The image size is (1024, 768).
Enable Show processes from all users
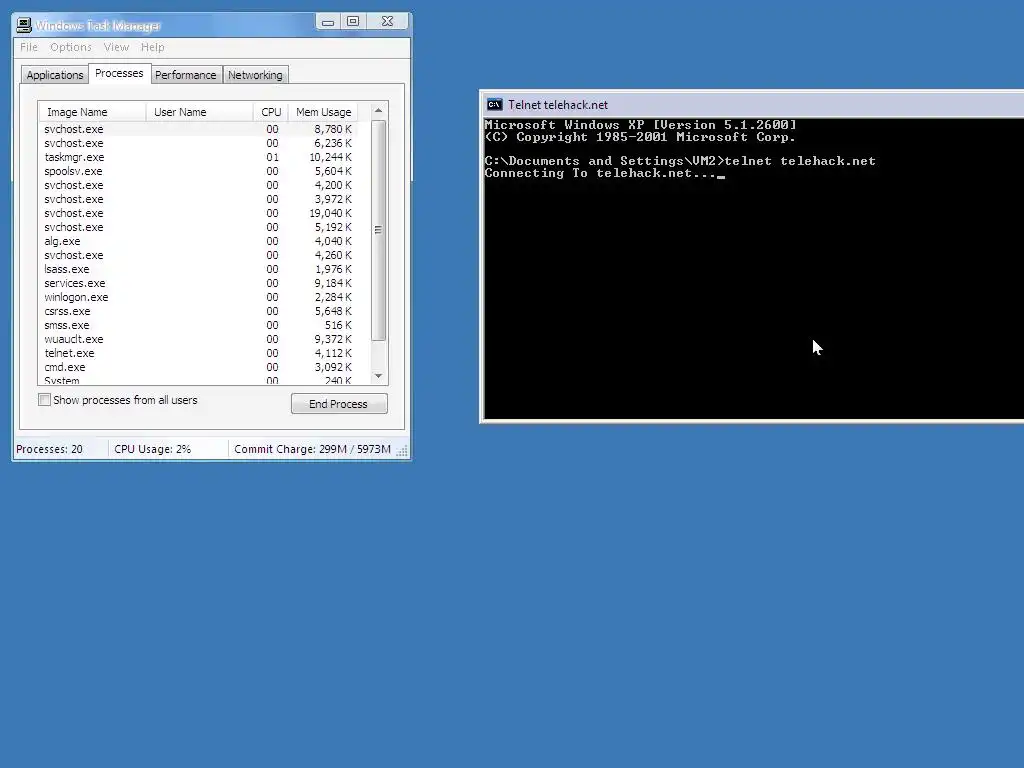click(x=44, y=400)
